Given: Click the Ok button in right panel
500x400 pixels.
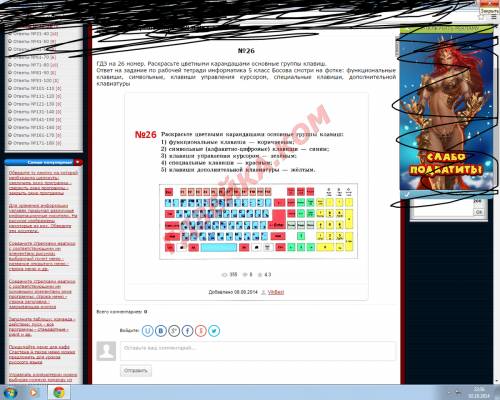Looking at the screenshot, I should [479, 212].
